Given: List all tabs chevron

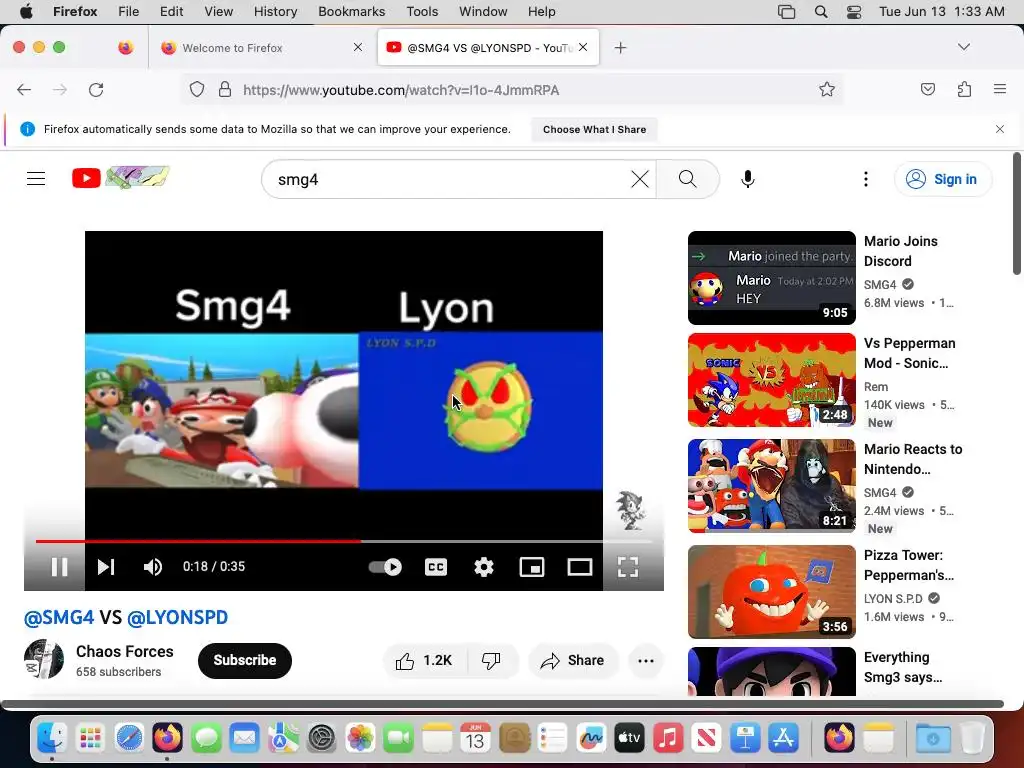Looking at the screenshot, I should [963, 47].
